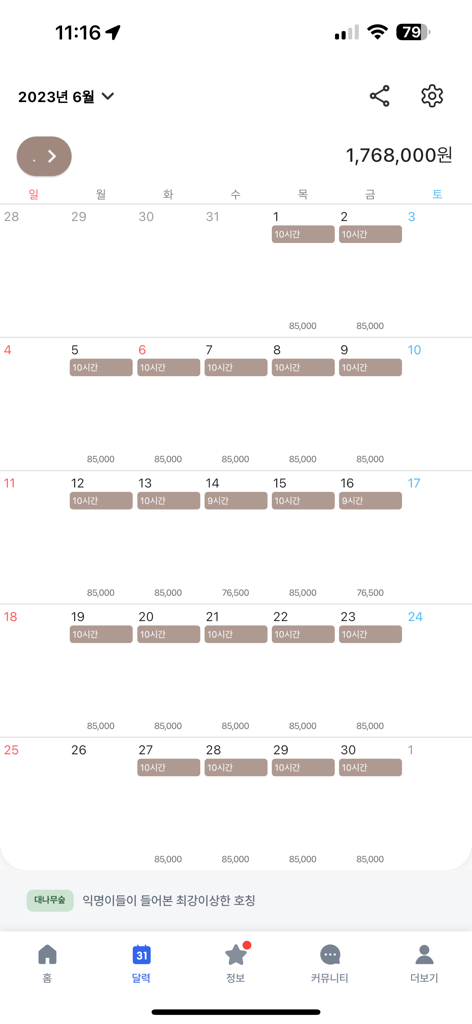Go to Home tab icon
This screenshot has height=1024, width=472.
47,955
